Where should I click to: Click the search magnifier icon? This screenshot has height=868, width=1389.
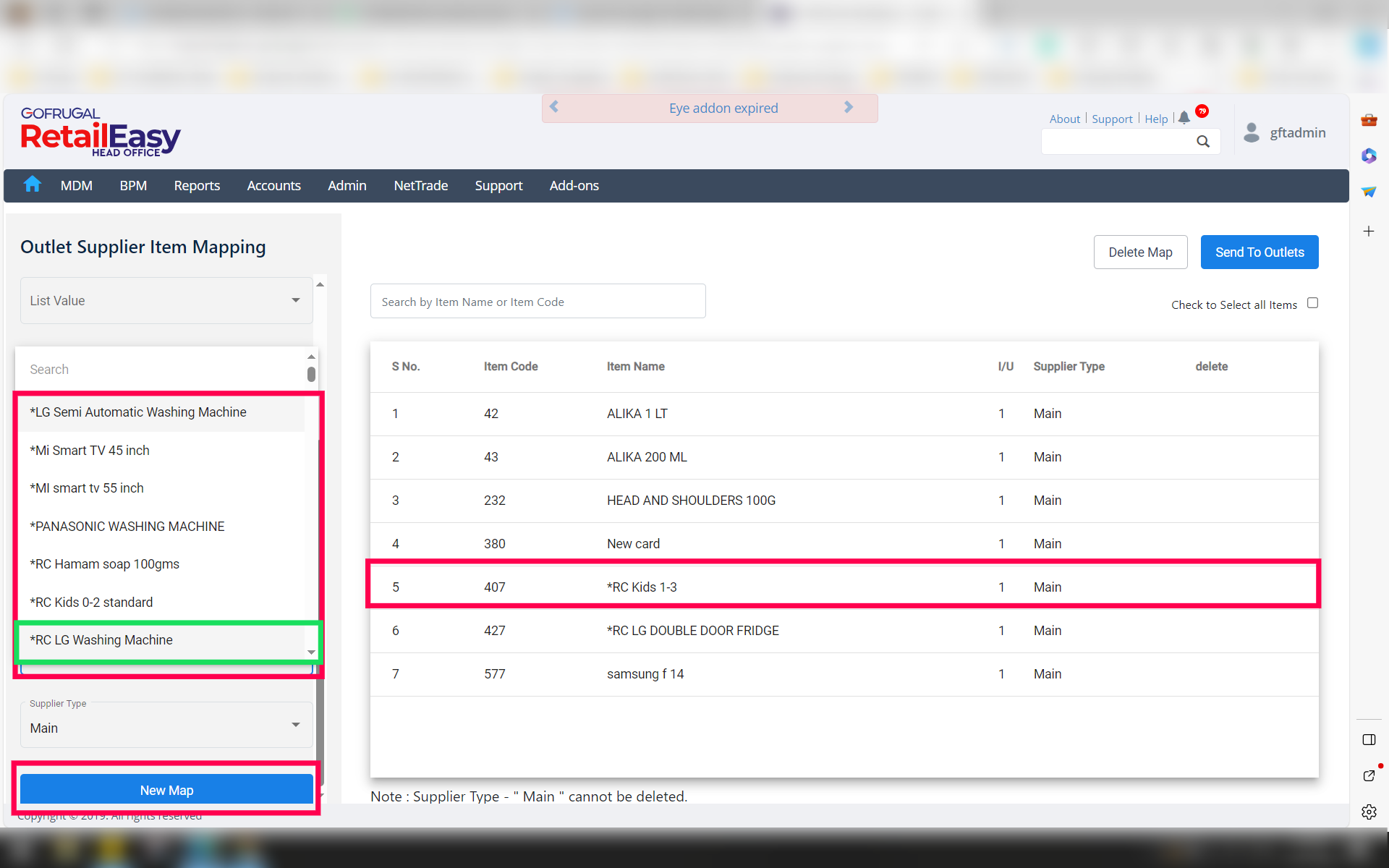tap(1202, 142)
